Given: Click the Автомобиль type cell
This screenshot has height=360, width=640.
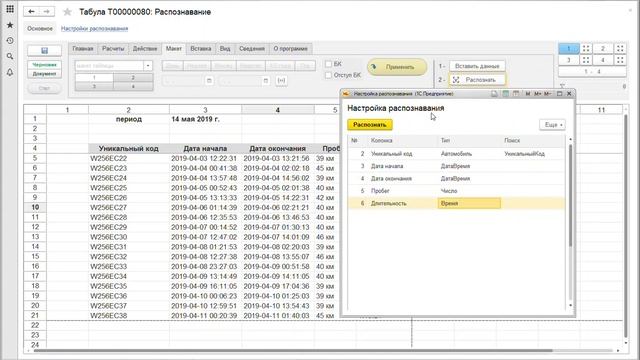Looking at the screenshot, I should pos(469,154).
